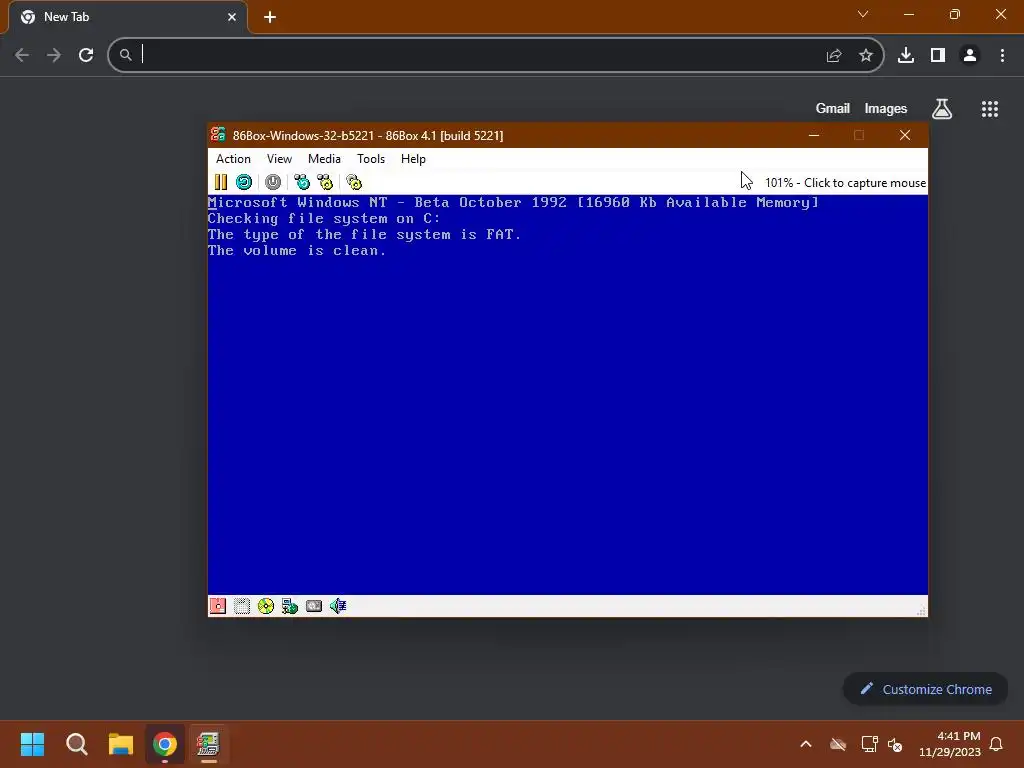
Task: Click '101% - Click to capture mouse' status text
Action: pos(845,183)
